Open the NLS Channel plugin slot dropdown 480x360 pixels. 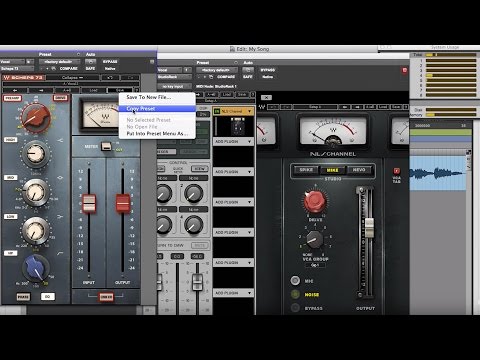click(x=249, y=111)
